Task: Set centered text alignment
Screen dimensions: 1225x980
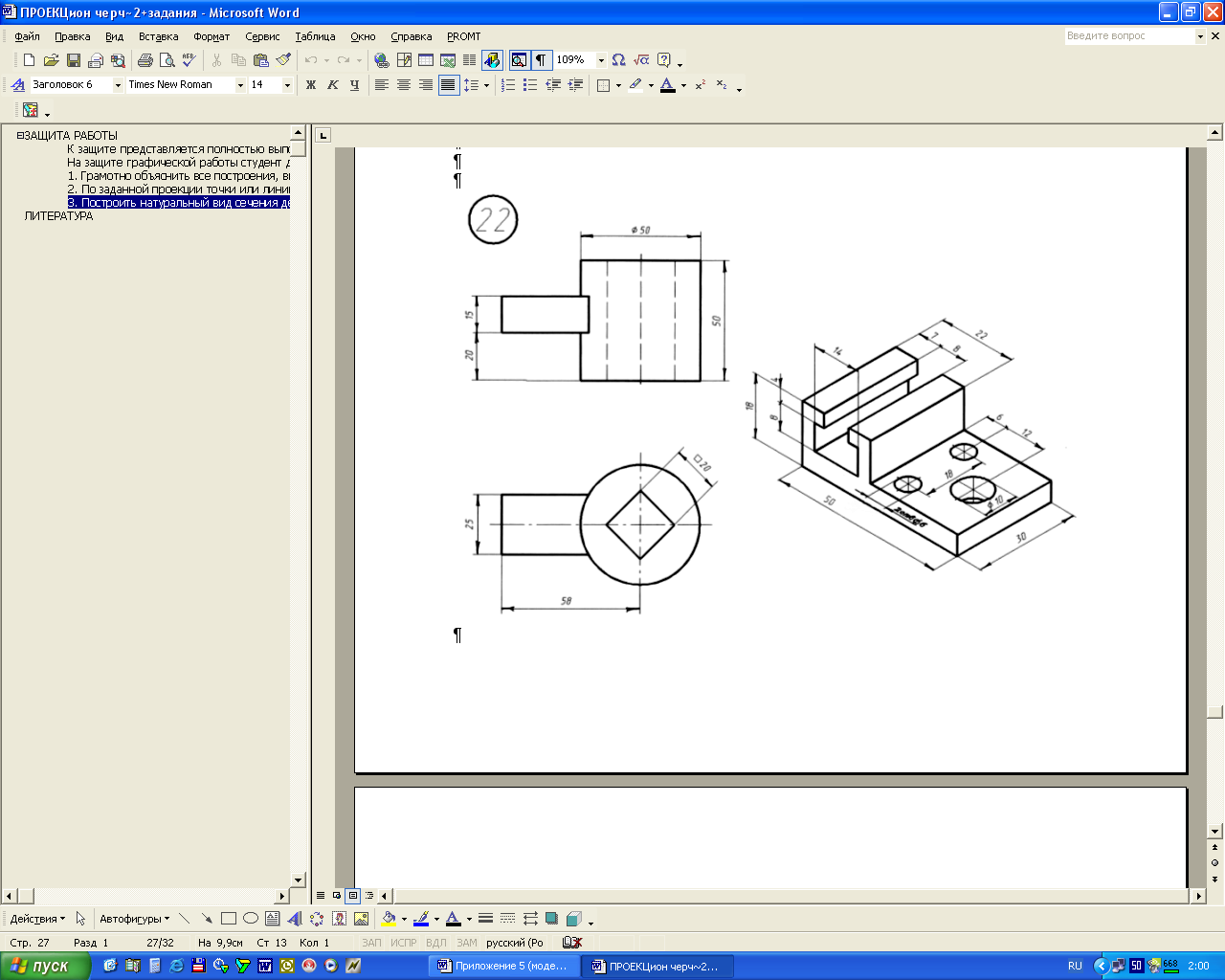Action: tap(403, 85)
